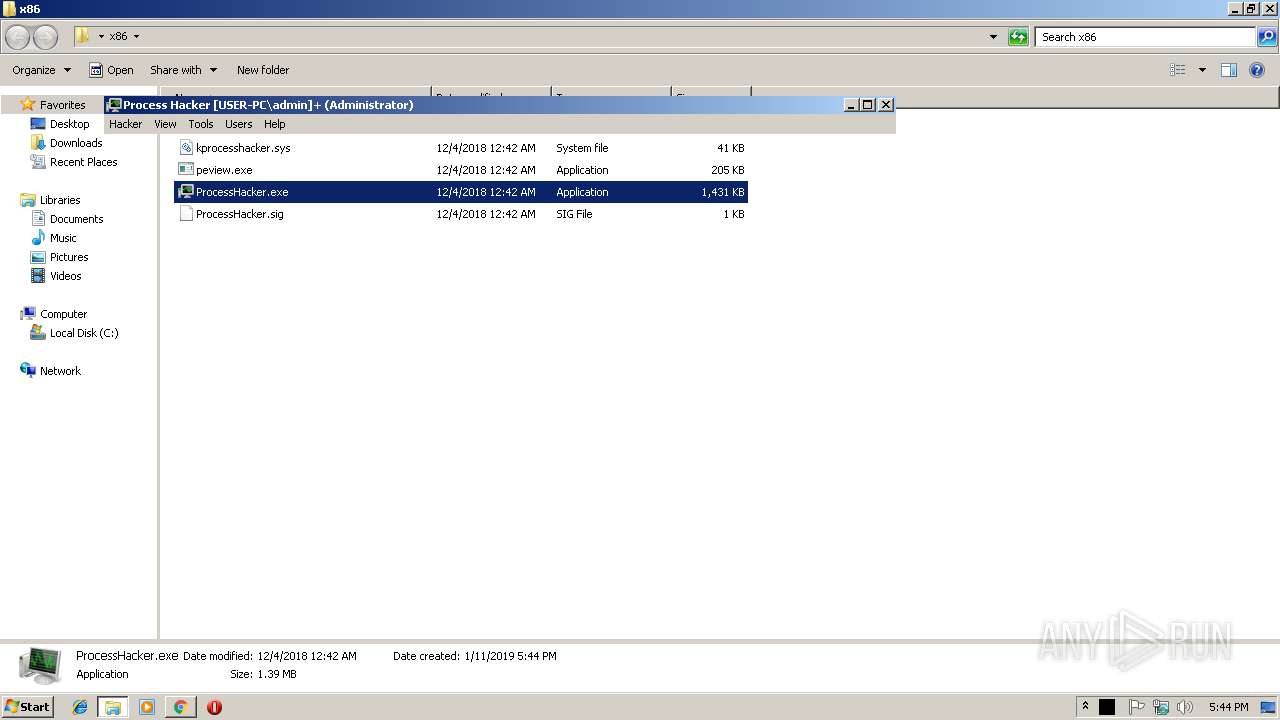Open the View menu in Process Hacker
Viewport: 1280px width, 720px height.
[165, 124]
